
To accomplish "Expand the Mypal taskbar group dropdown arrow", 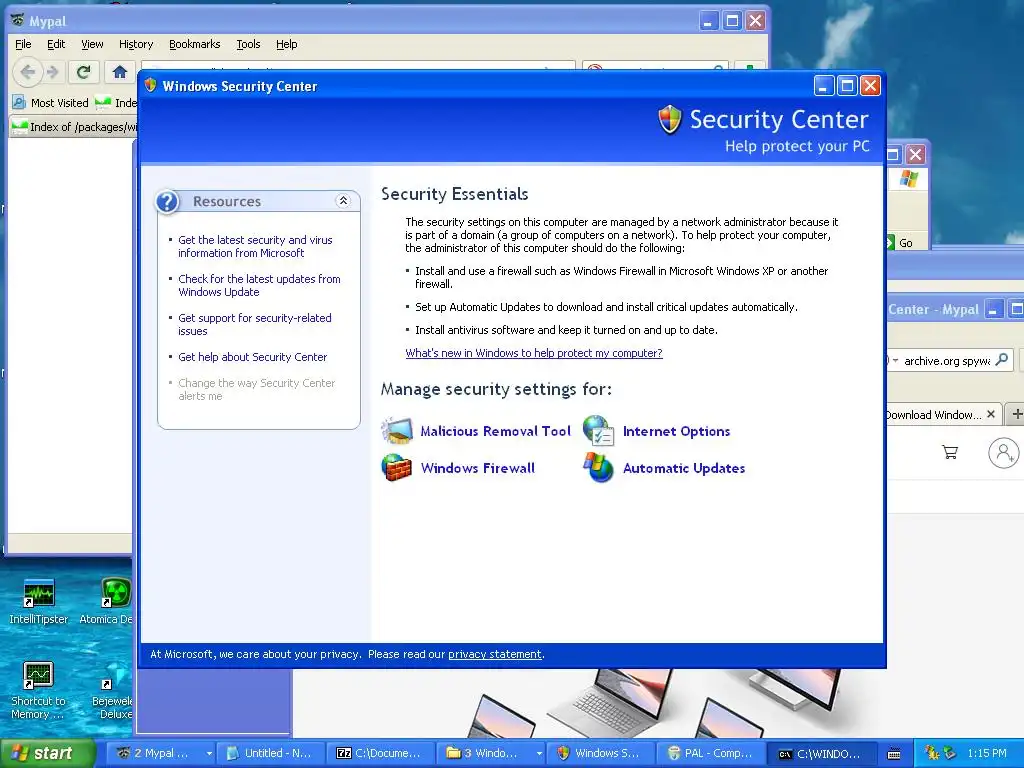I will point(209,753).
